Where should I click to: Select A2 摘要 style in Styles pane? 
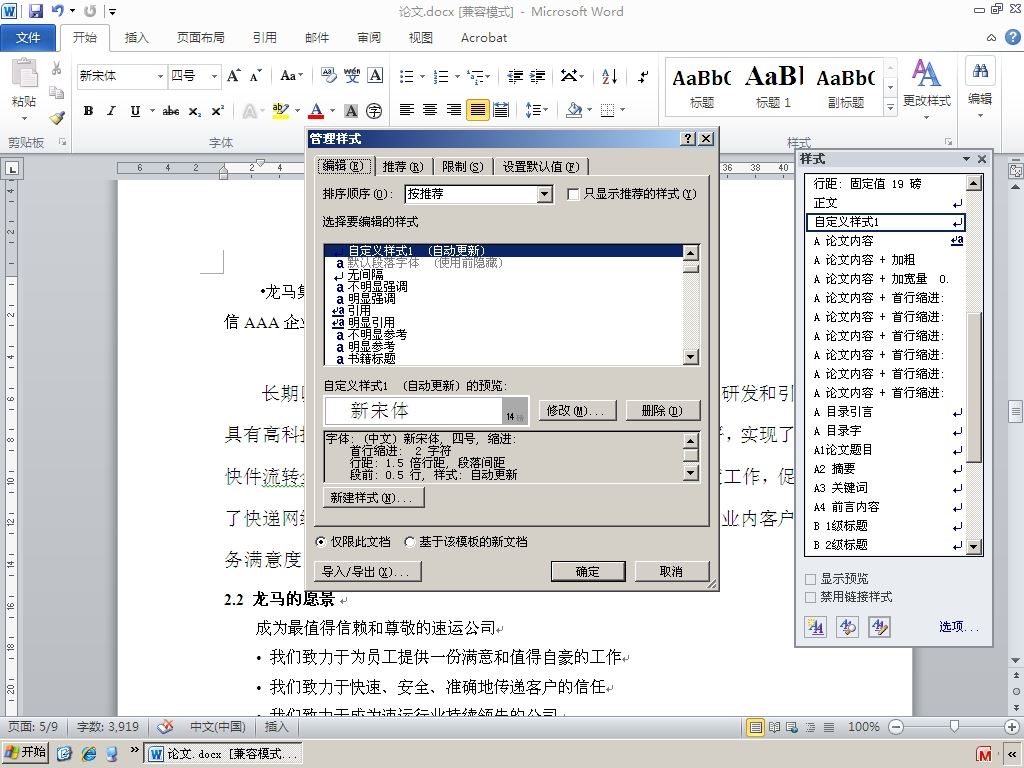pos(885,469)
